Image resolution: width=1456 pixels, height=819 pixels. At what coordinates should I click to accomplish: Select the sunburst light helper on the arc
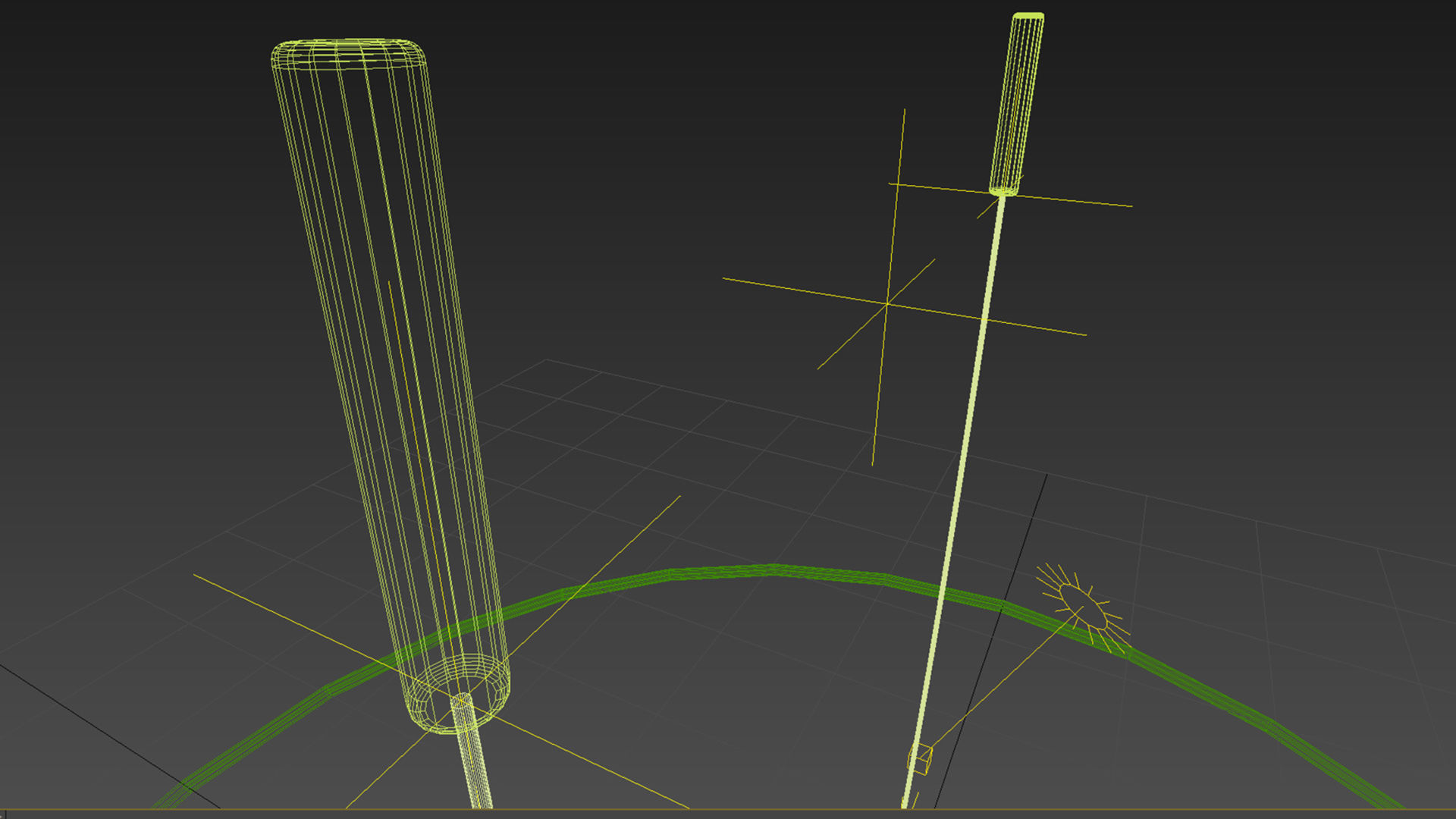click(x=1084, y=607)
